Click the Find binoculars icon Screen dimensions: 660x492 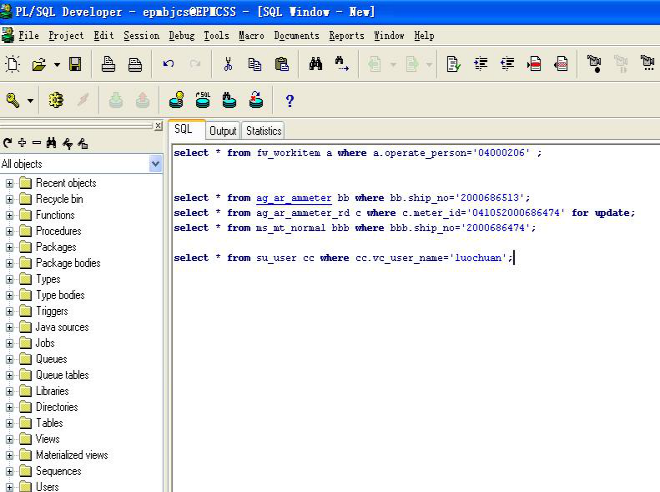(316, 64)
